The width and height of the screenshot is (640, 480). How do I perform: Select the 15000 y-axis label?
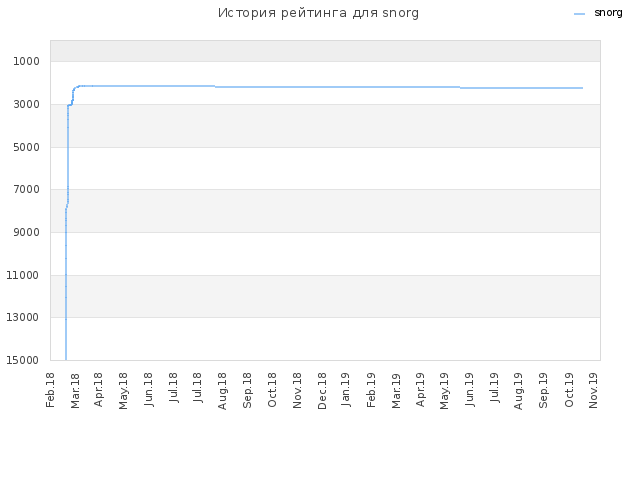pyautogui.click(x=23, y=360)
